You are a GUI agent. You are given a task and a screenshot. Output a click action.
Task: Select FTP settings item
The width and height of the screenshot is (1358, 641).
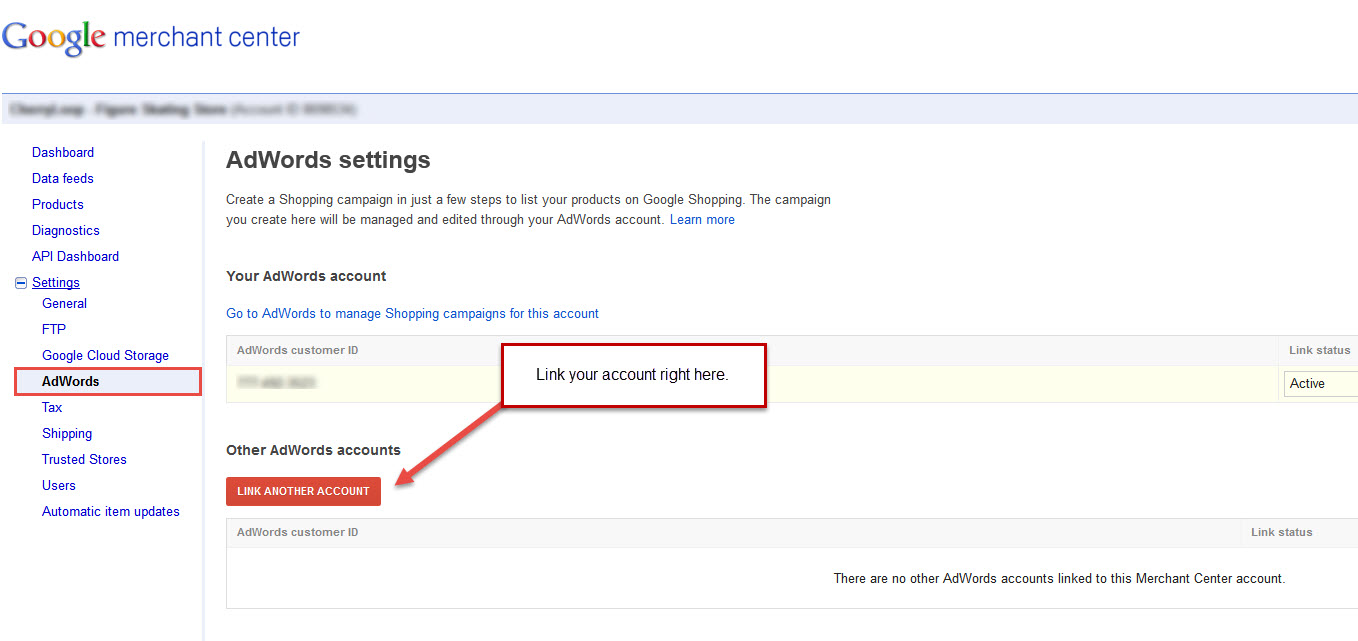[54, 330]
